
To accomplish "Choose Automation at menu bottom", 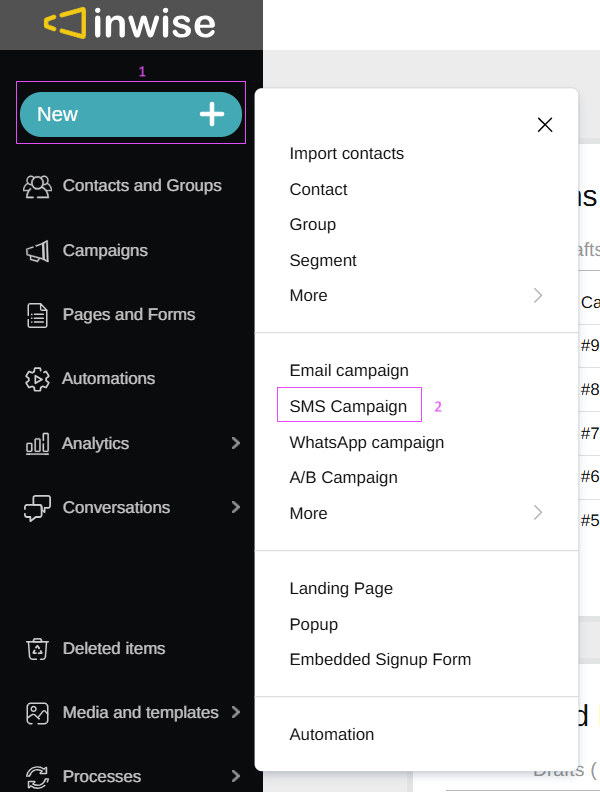I will 332,734.
